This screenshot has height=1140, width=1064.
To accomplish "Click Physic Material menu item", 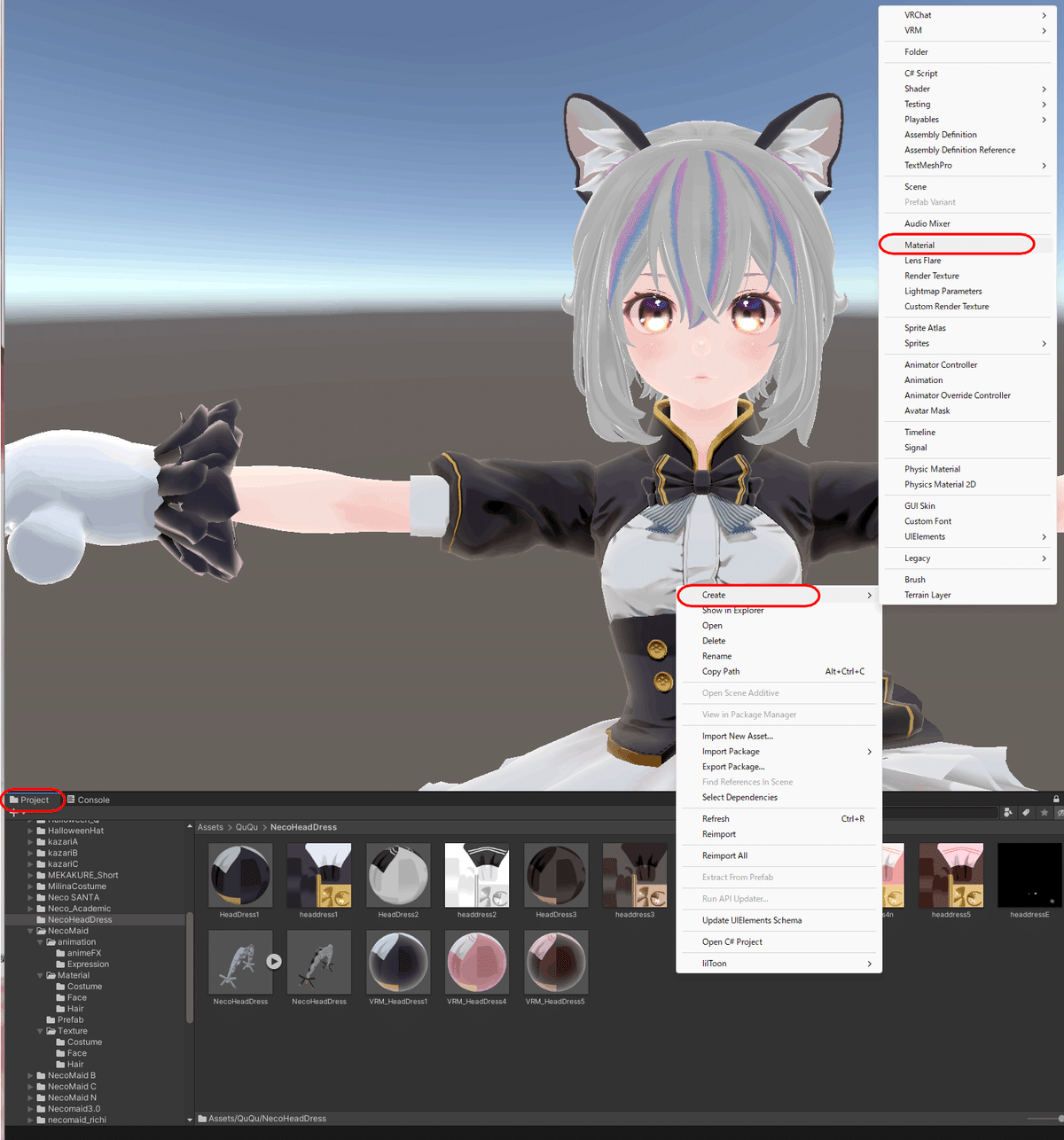I will click(x=967, y=469).
